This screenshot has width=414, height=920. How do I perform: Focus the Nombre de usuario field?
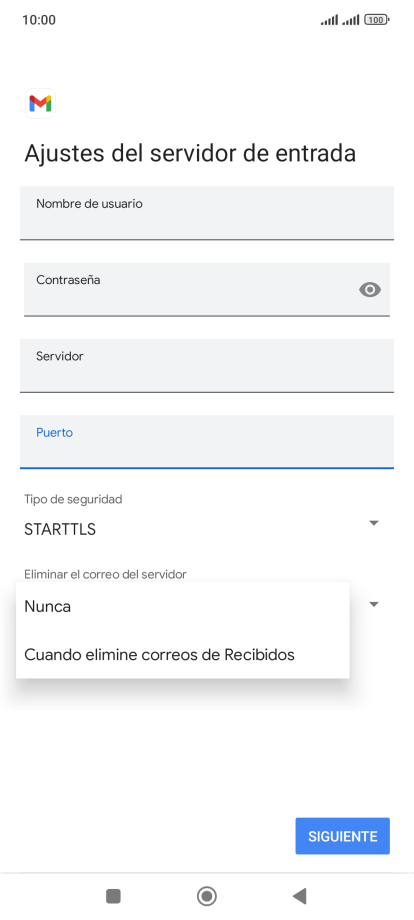coord(206,213)
